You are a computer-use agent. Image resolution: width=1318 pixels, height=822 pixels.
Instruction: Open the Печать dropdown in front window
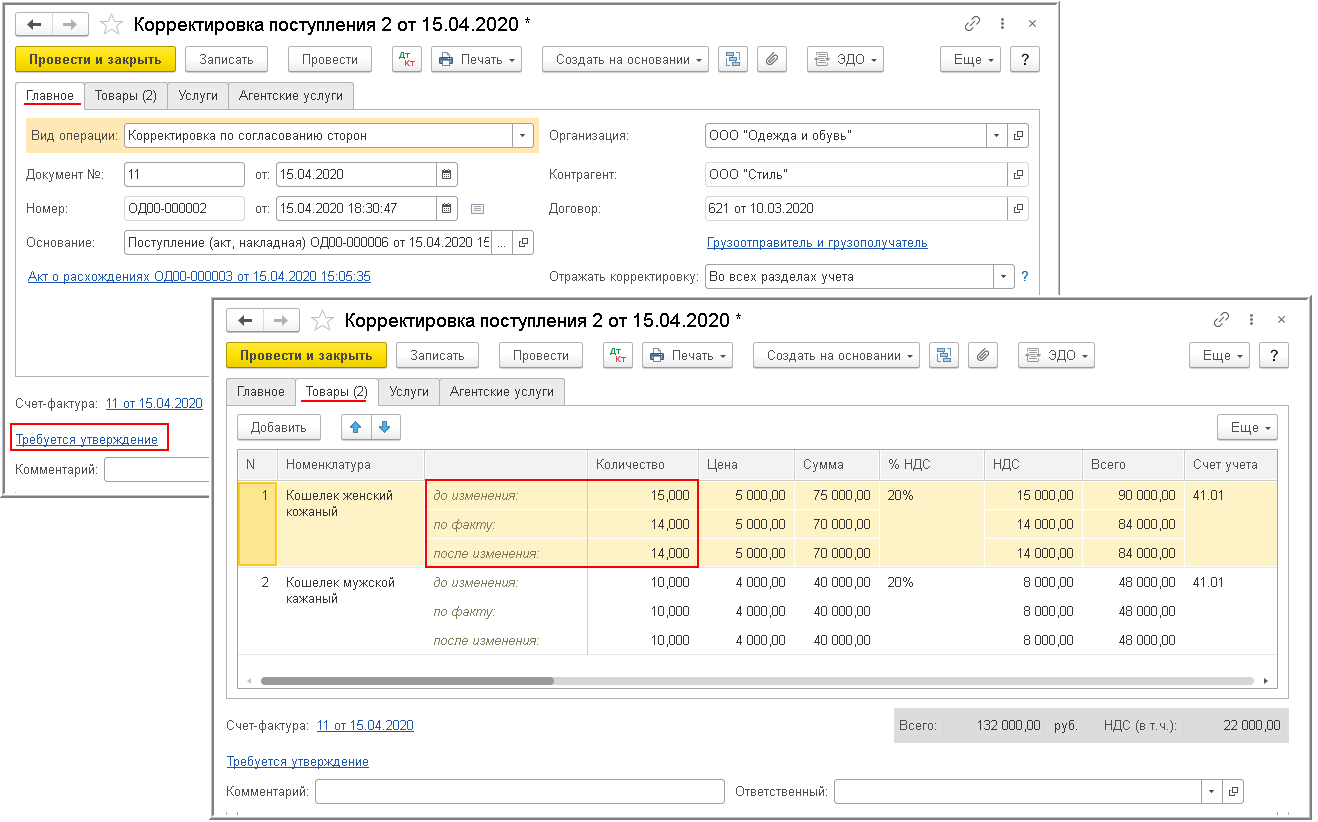[687, 355]
